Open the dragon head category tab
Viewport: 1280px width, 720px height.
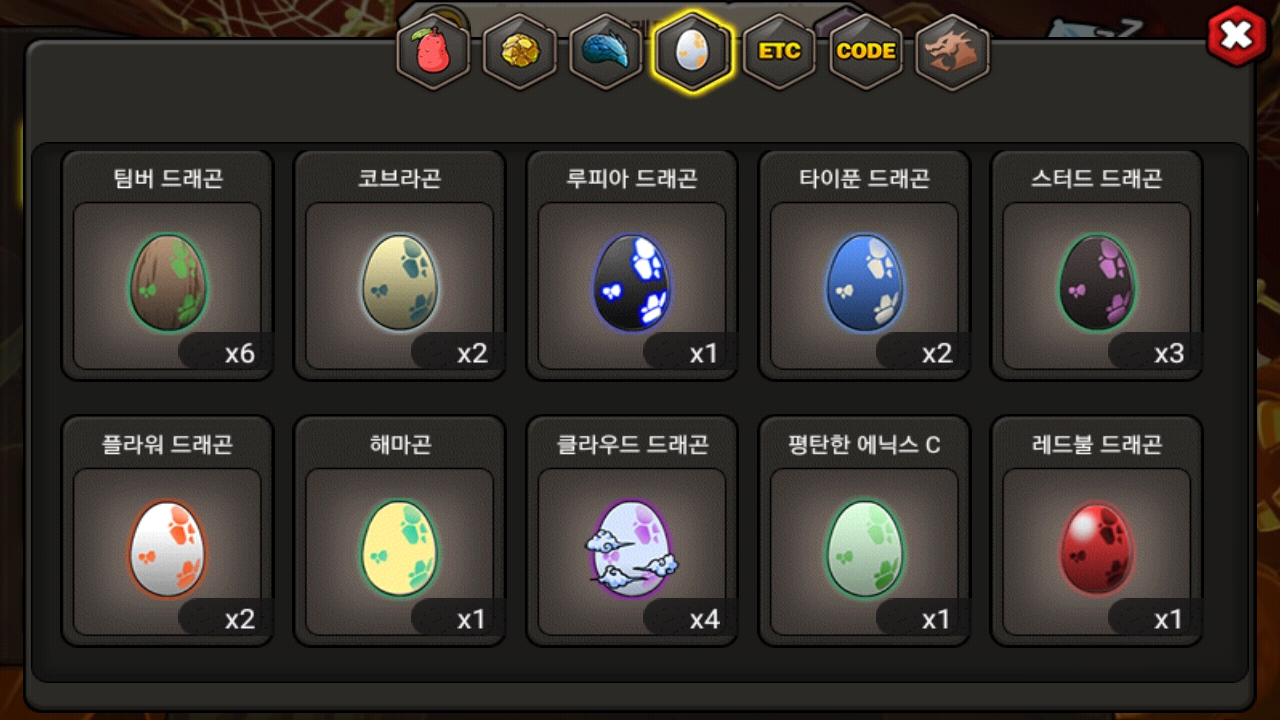(952, 52)
